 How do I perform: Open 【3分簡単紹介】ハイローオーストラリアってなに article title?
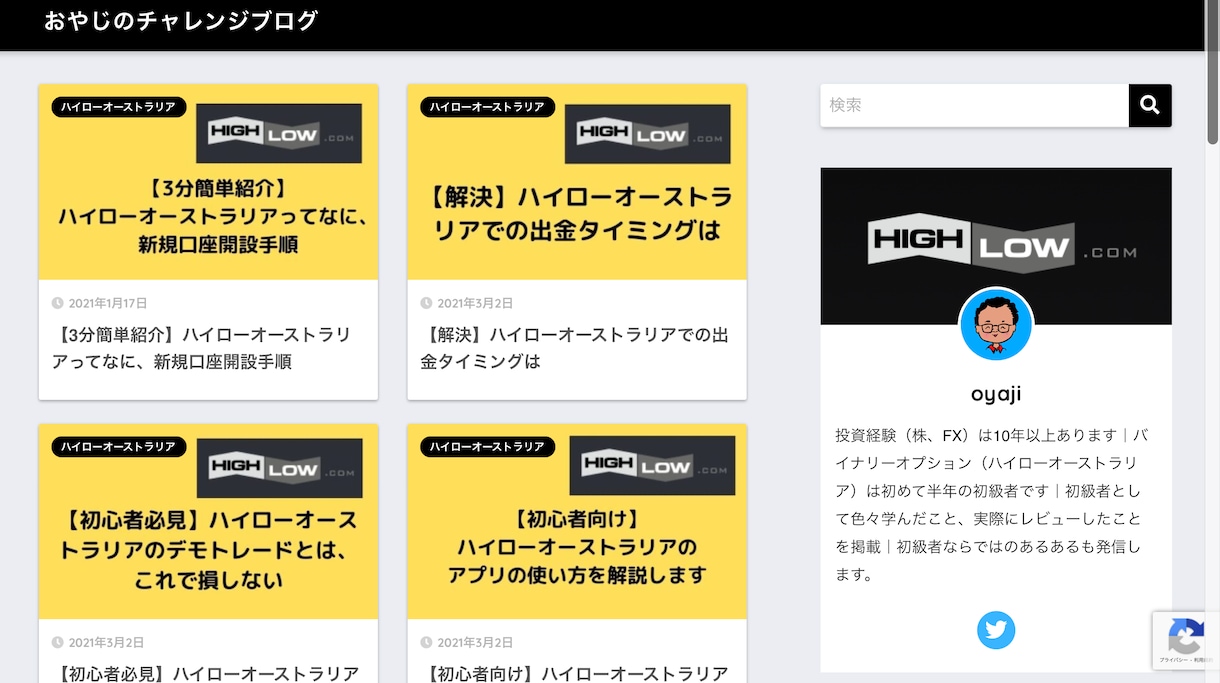pos(201,348)
